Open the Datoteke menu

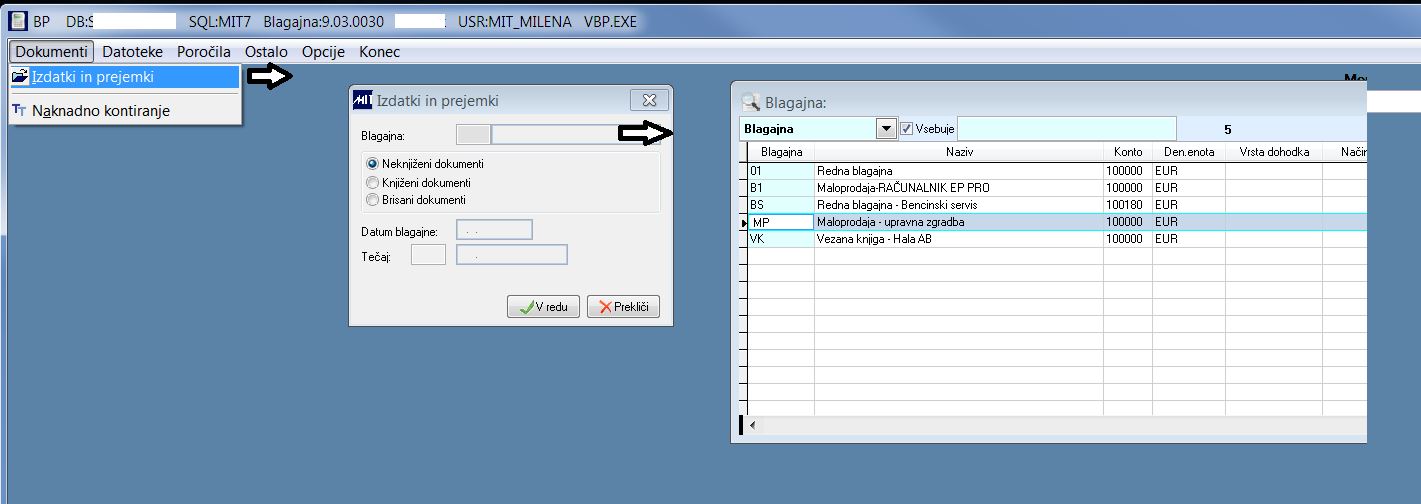[132, 52]
